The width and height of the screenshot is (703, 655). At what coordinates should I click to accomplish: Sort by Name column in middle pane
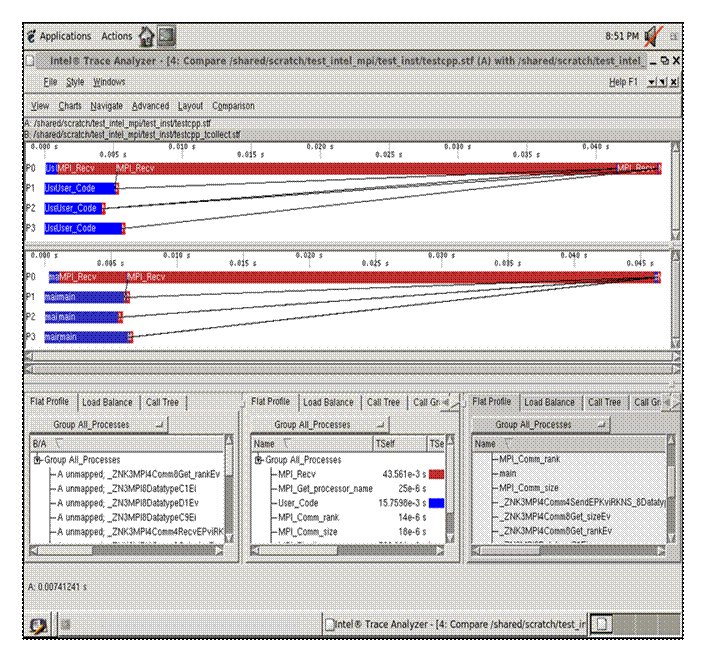pos(312,444)
